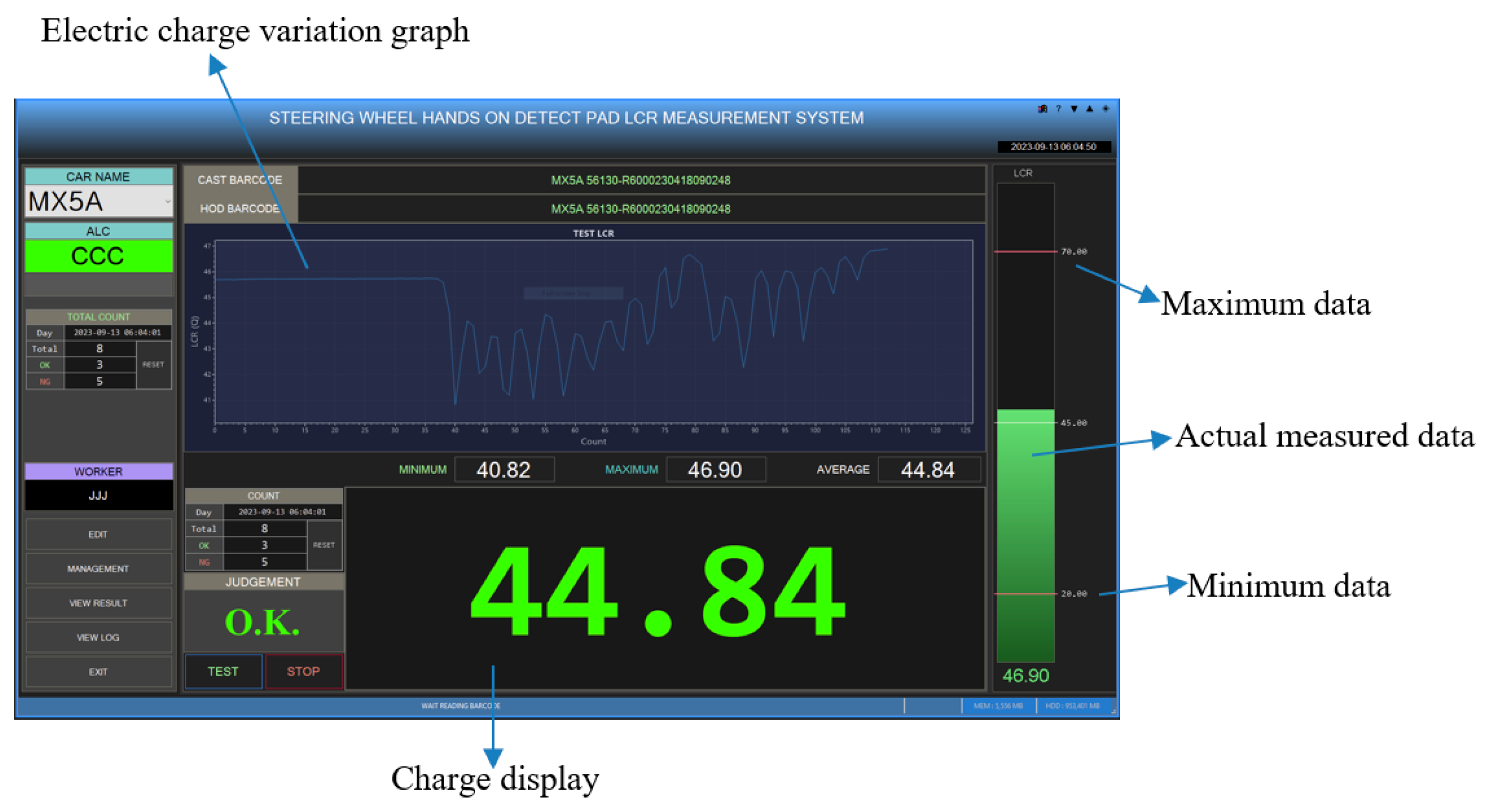Click the green LCR level gauge bar
Image resolution: width=1485 pixels, height=812 pixels.
pos(1025,536)
